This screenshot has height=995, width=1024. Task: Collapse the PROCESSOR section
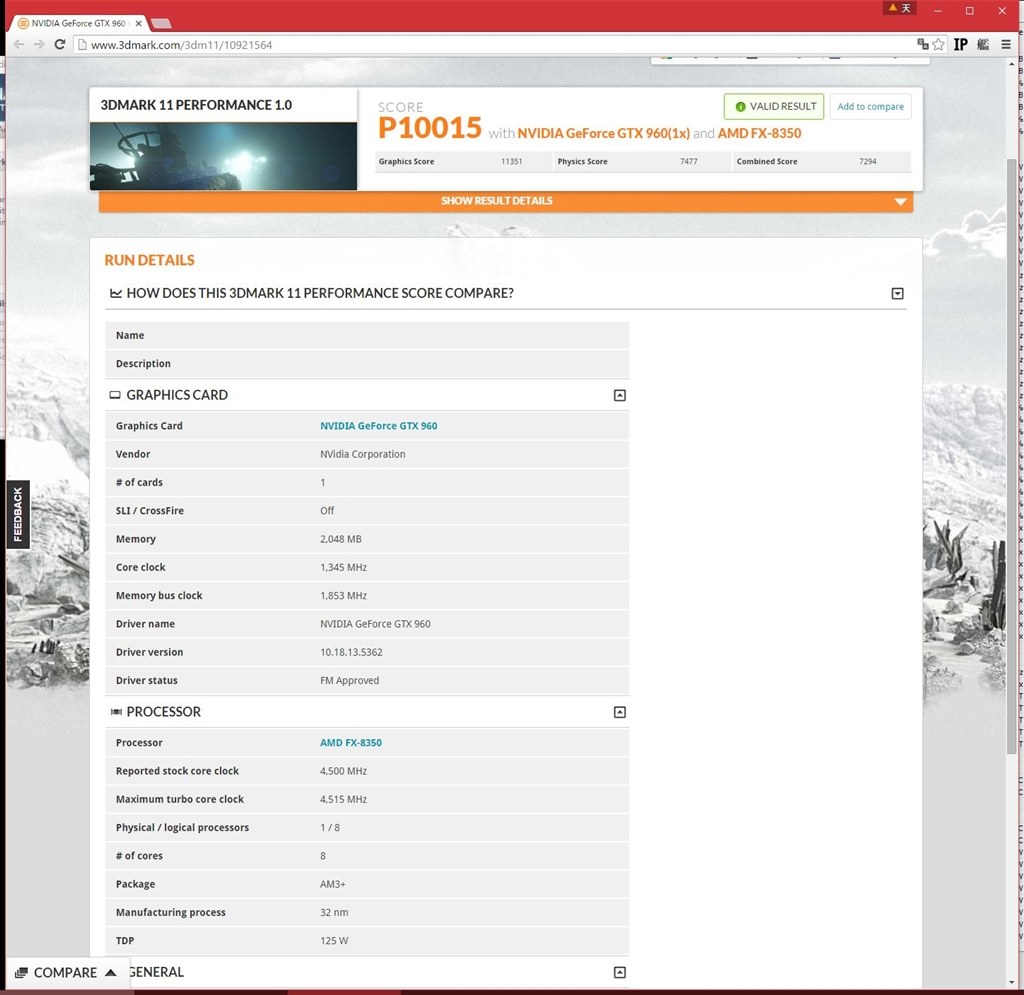click(620, 712)
